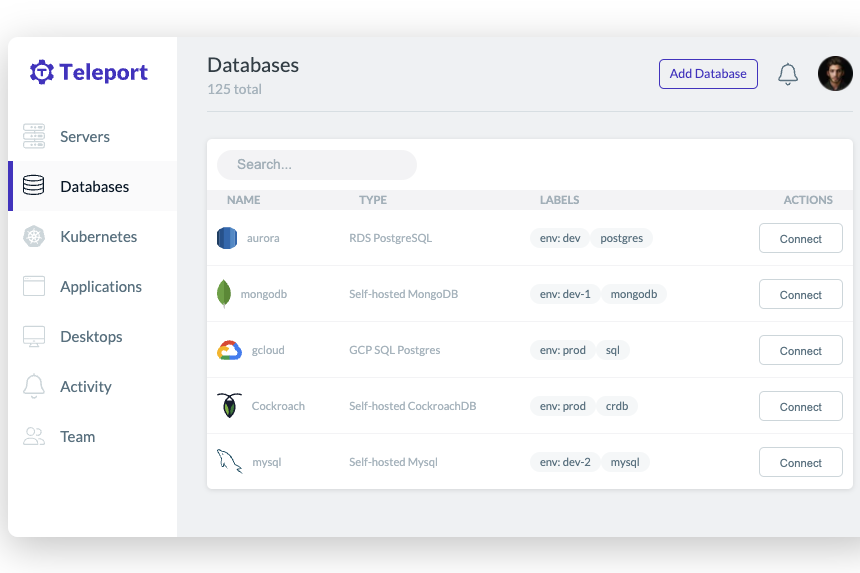
Task: View the Activity section
Action: [x=93, y=387]
